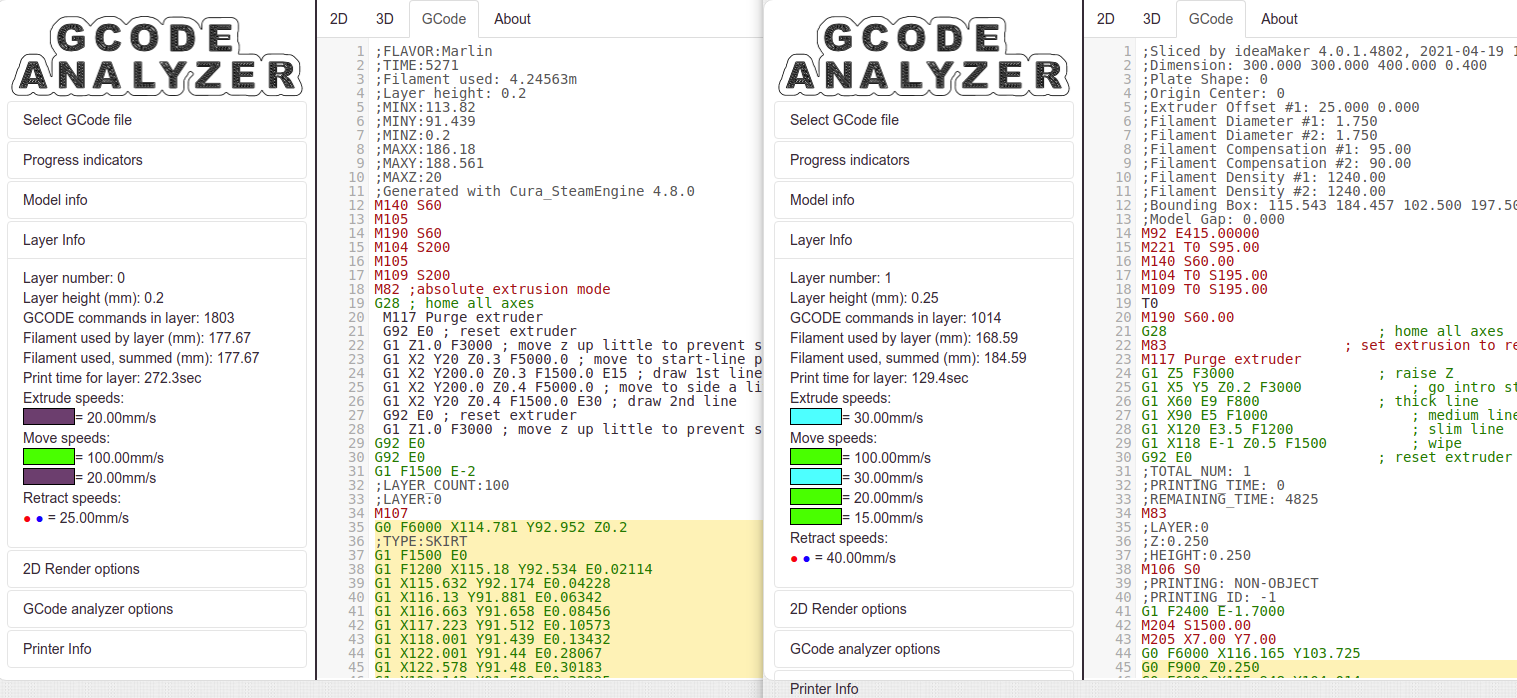Viewport: 1517px width, 698px height.
Task: Click the red retract dot in left panel
Action: pos(27,519)
